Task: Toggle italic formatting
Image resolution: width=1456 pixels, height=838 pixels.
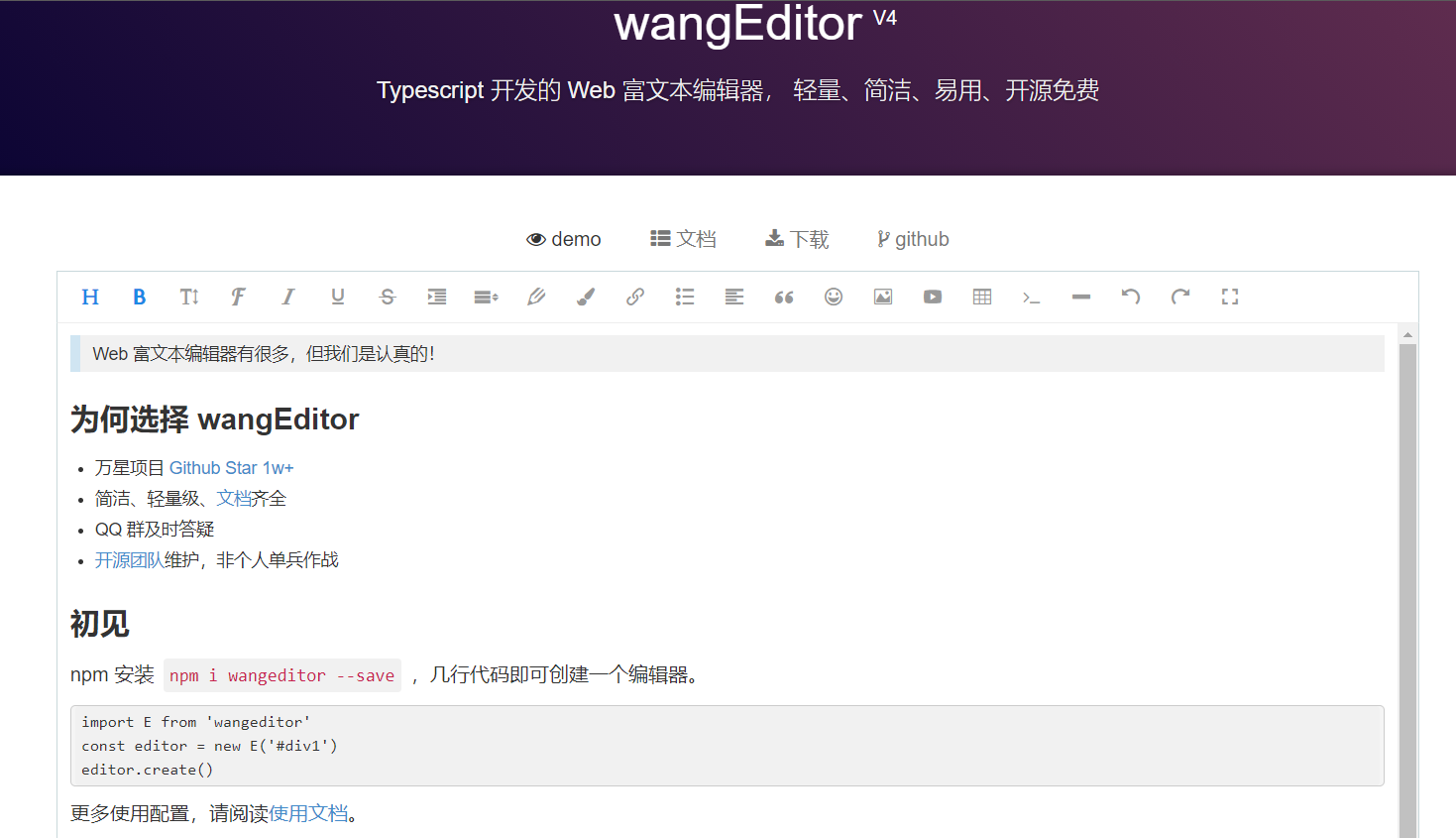Action: click(x=288, y=297)
